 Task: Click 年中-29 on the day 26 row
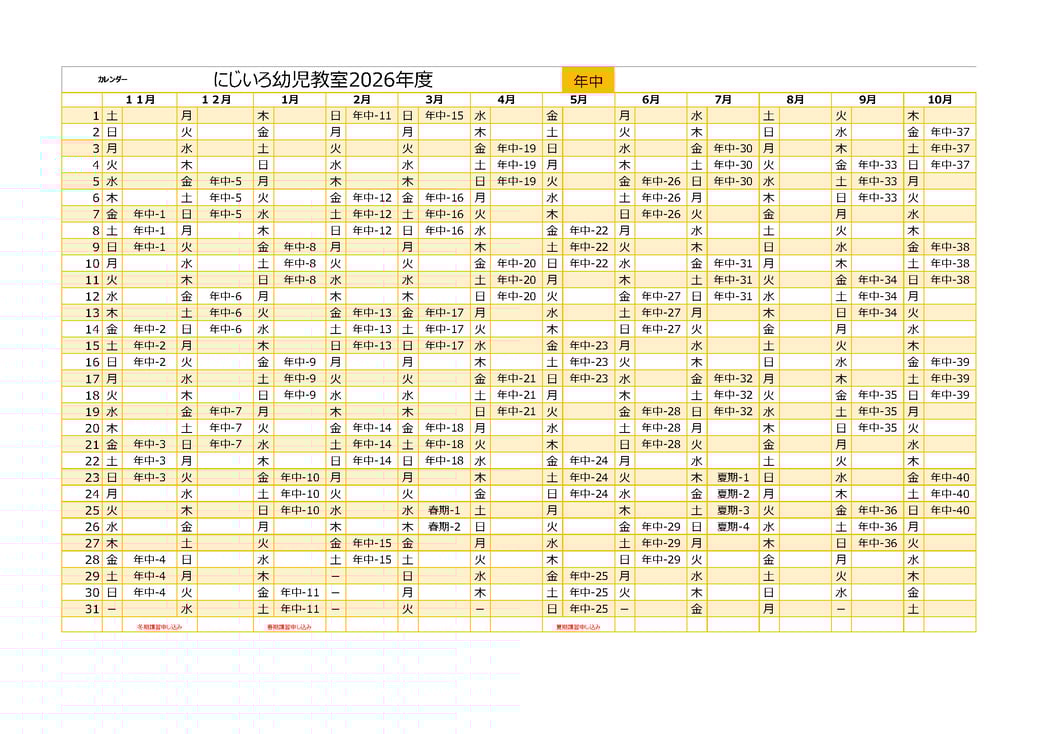point(661,527)
